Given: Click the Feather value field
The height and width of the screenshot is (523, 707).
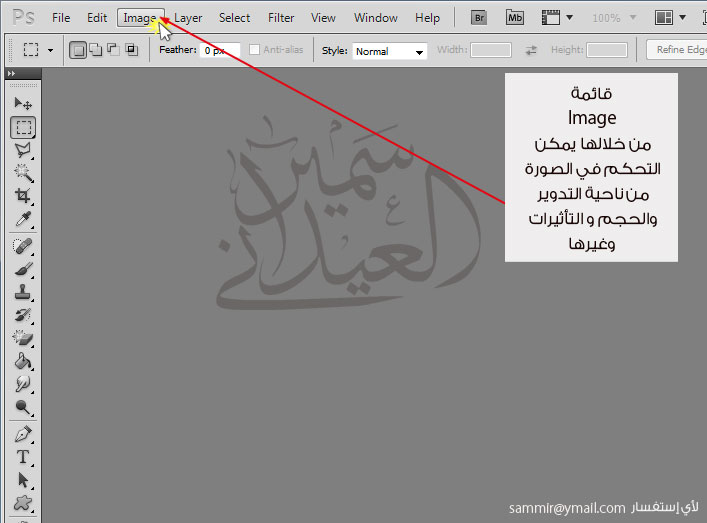Looking at the screenshot, I should (x=220, y=50).
